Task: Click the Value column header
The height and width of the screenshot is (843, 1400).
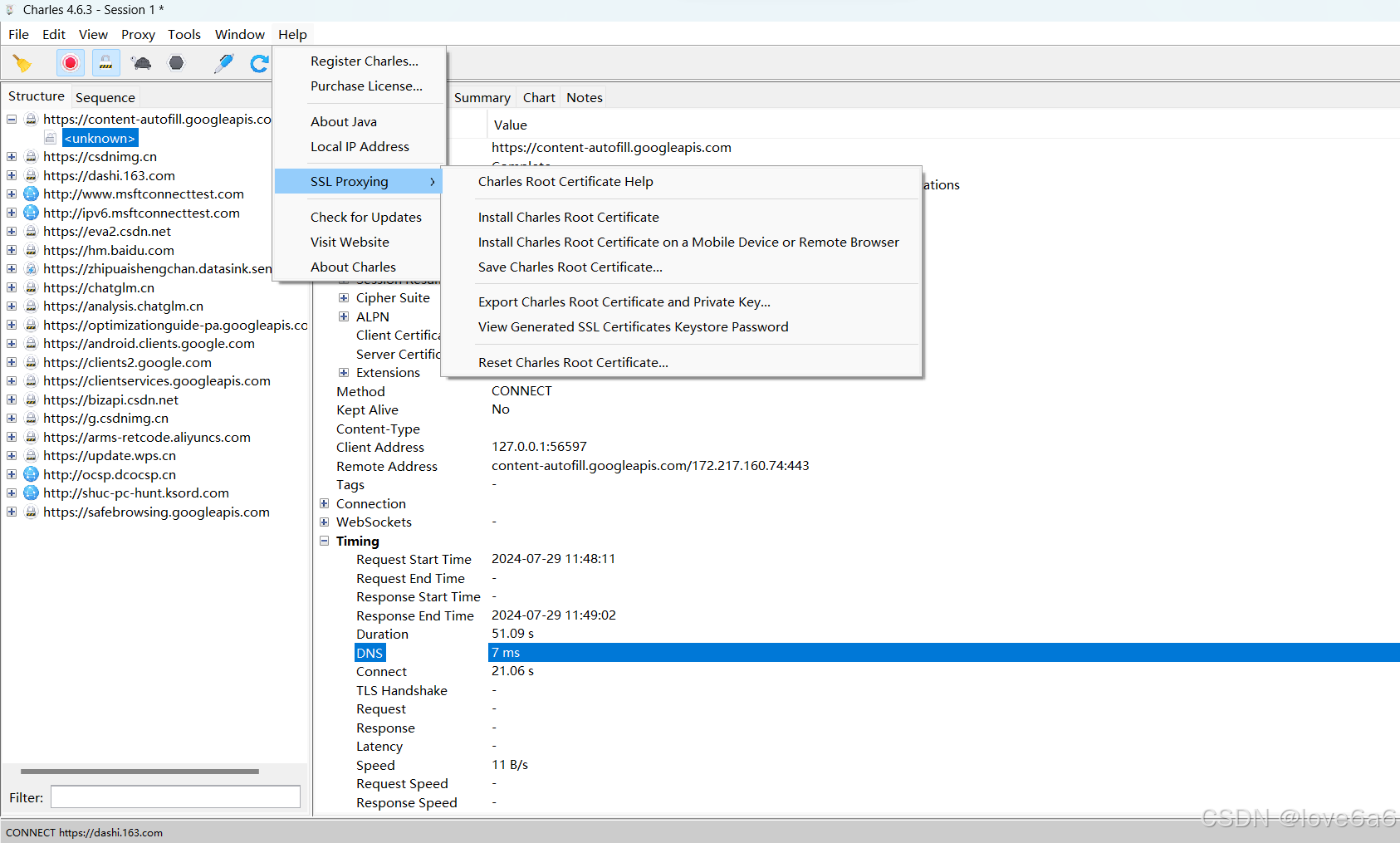Action: [x=510, y=125]
